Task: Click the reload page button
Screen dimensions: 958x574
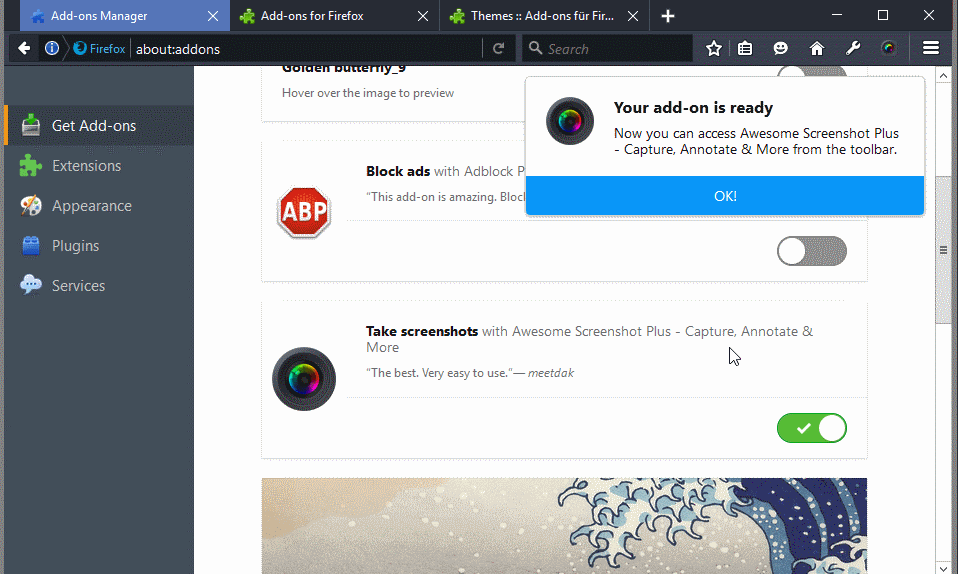Action: click(499, 48)
